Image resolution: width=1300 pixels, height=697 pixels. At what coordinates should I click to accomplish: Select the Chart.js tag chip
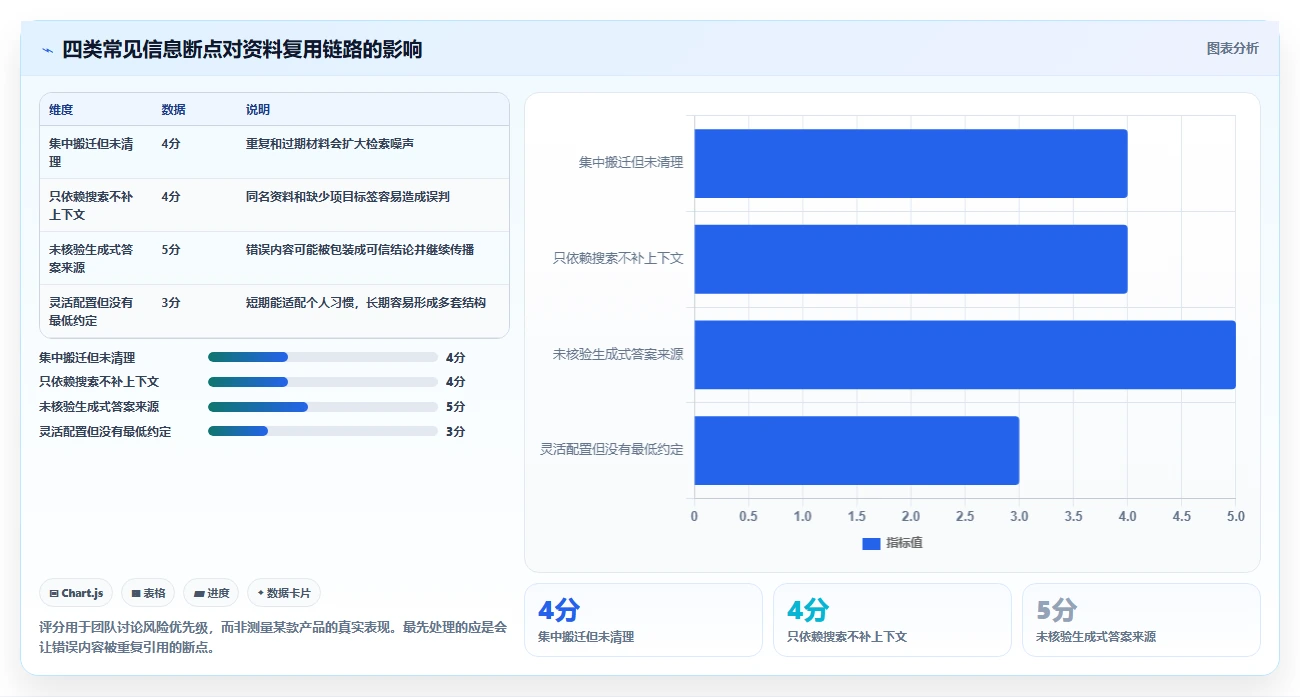click(77, 593)
